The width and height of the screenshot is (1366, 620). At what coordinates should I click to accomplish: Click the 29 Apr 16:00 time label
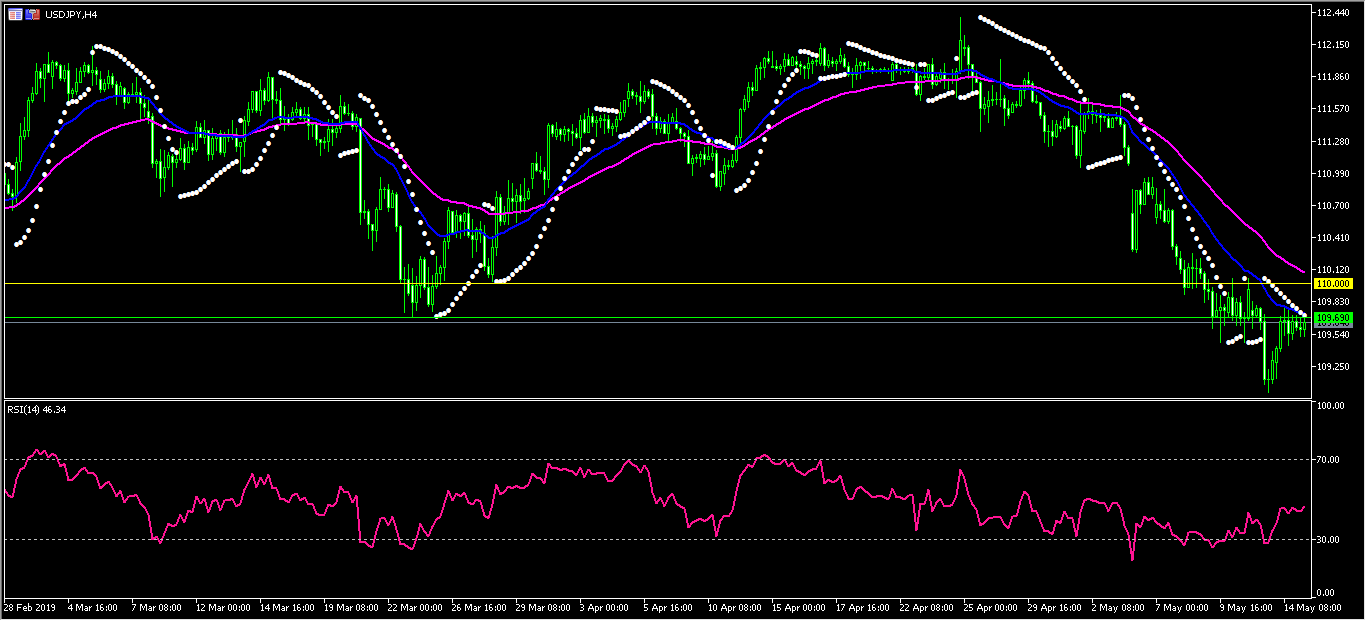coord(1053,608)
